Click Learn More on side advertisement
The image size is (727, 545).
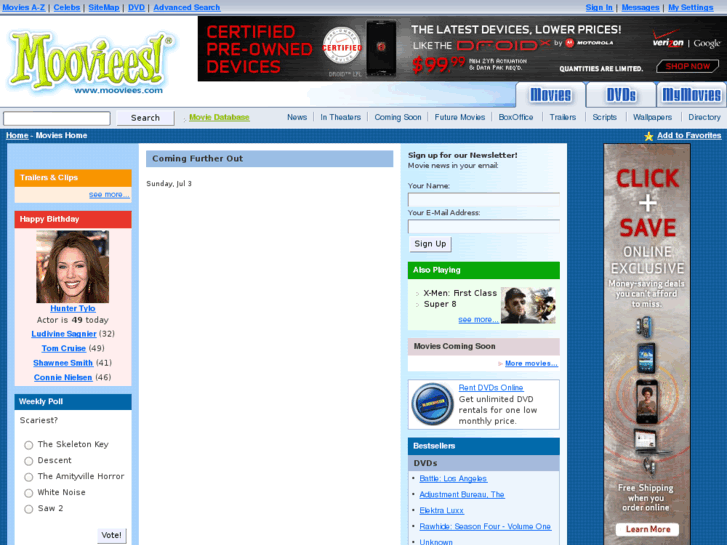tap(648, 529)
